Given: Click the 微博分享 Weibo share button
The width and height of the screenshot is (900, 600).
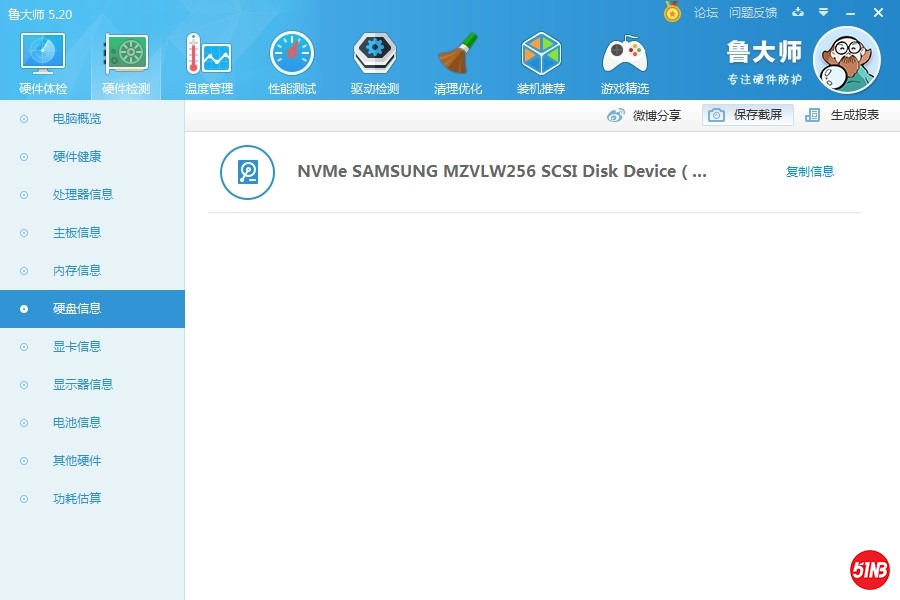Looking at the screenshot, I should [645, 115].
